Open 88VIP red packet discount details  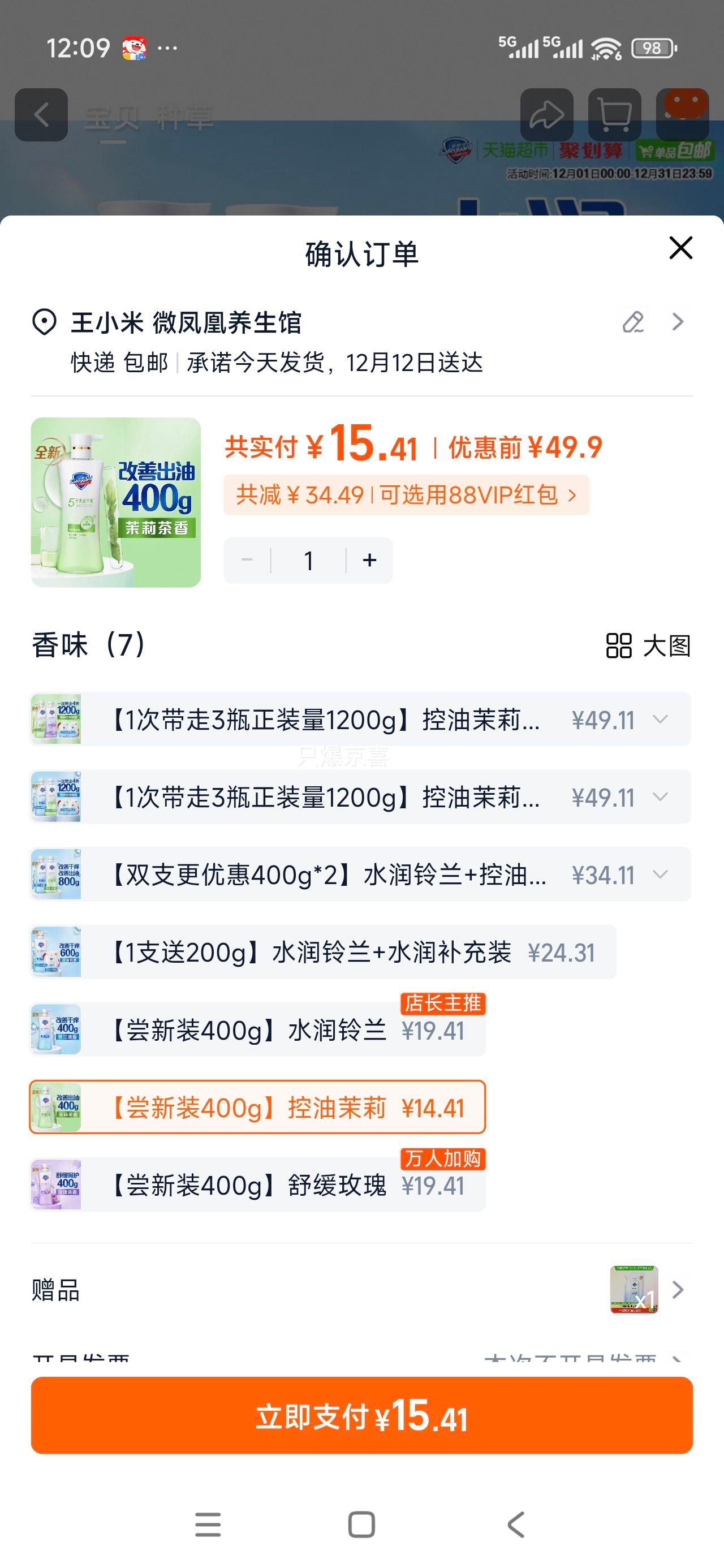(x=406, y=495)
